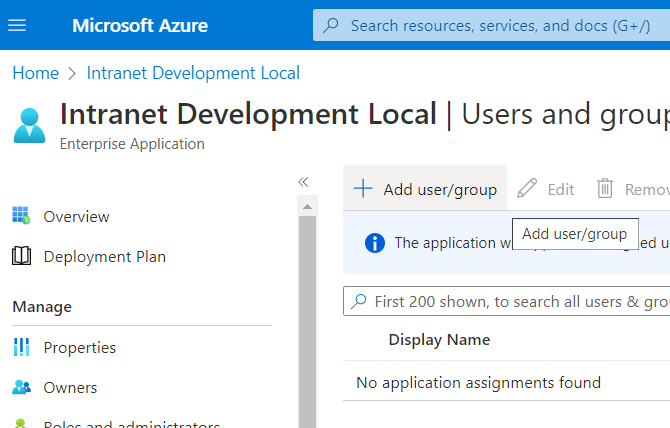
Task: Click the Edit toolbar button
Action: [x=545, y=189]
